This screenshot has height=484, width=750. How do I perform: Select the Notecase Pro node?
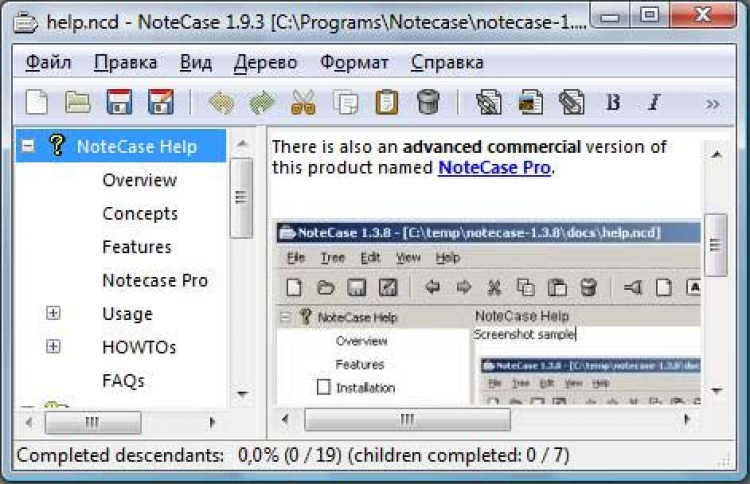click(x=155, y=280)
